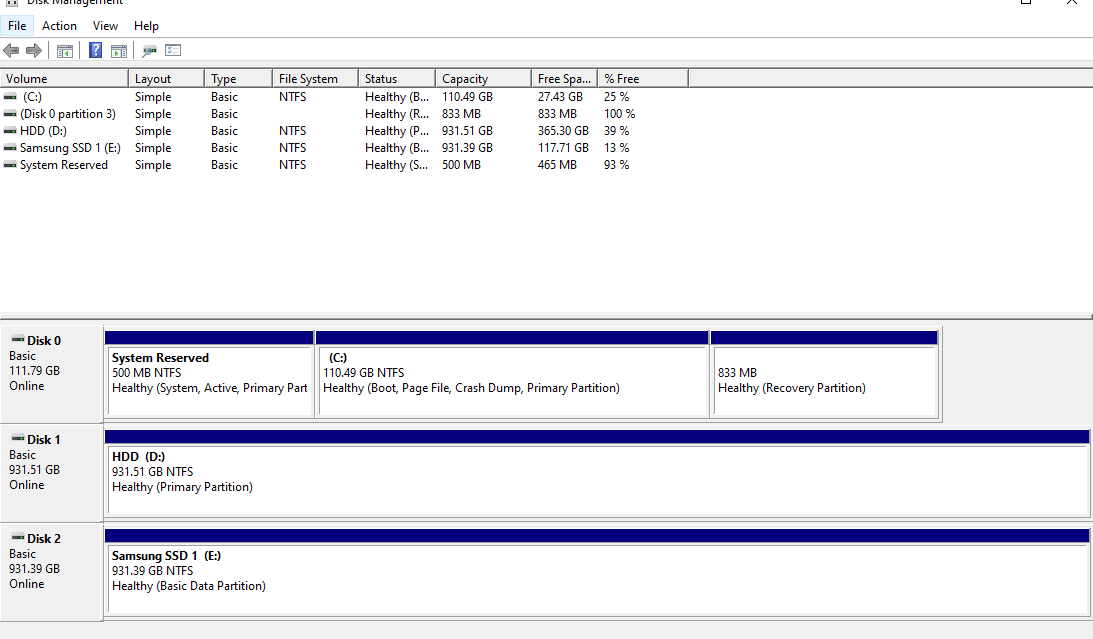Click the computer search toolbar icon
Screen dimensions: 1093x639
click(x=148, y=50)
